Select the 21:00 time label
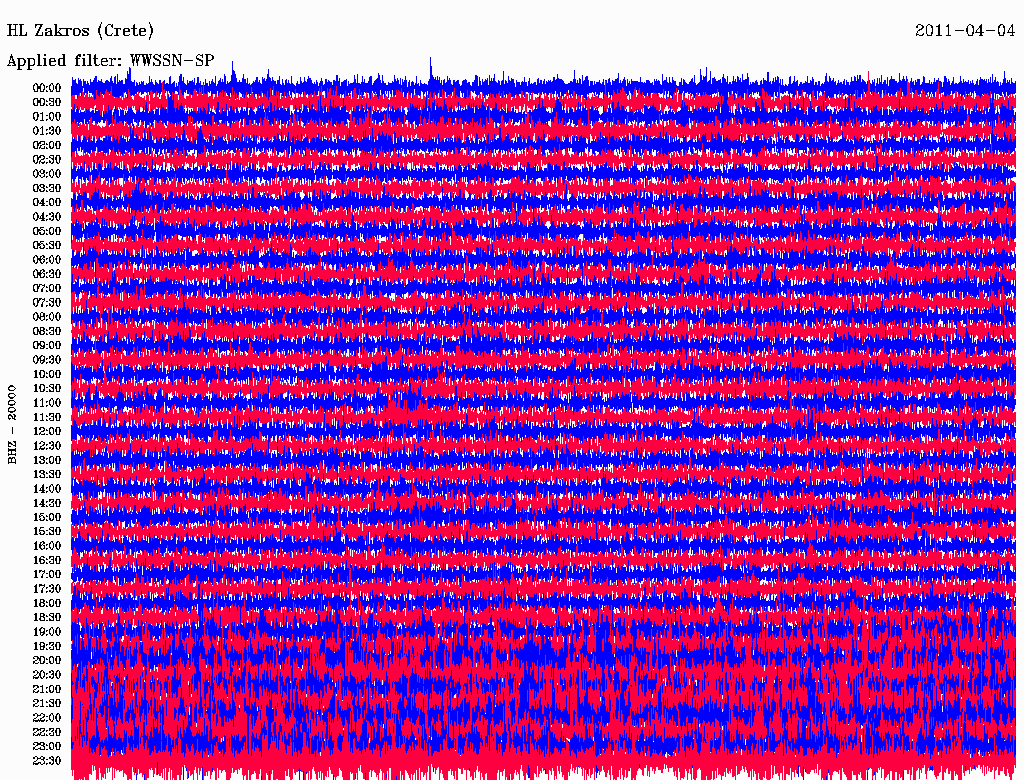 [46, 689]
